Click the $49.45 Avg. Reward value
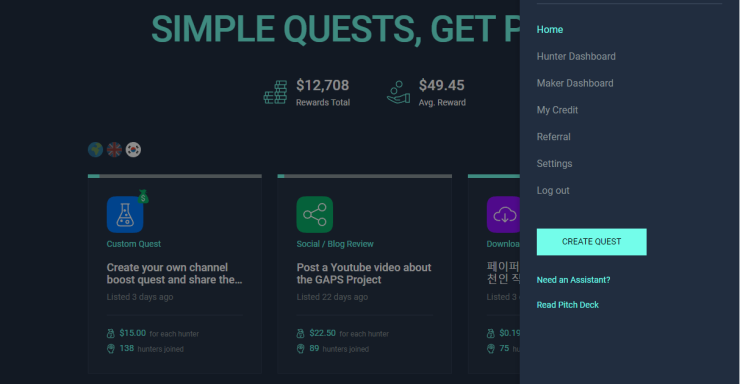This screenshot has width=743, height=384. (x=442, y=85)
